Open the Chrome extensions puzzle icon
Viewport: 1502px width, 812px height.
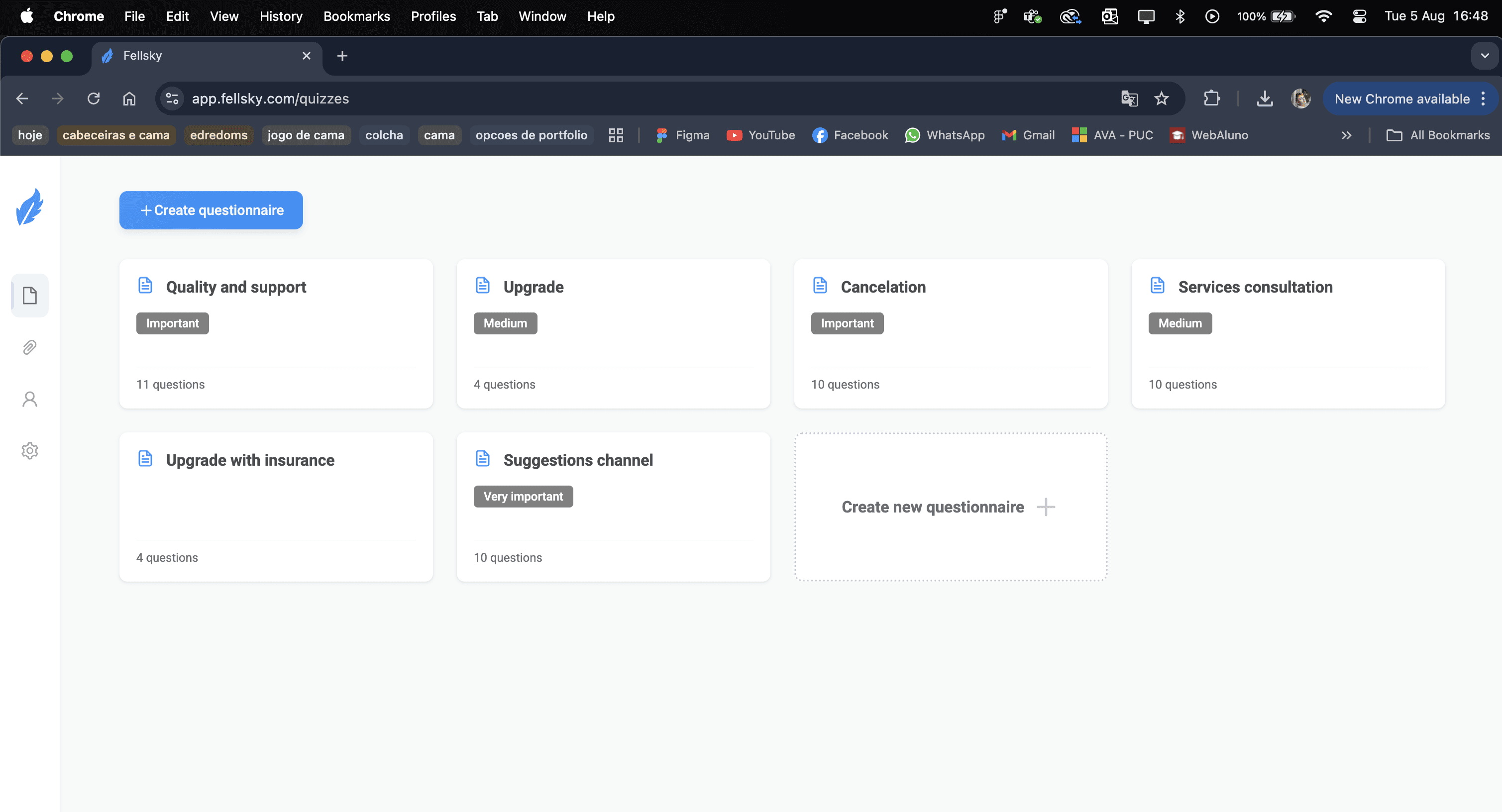(x=1212, y=99)
